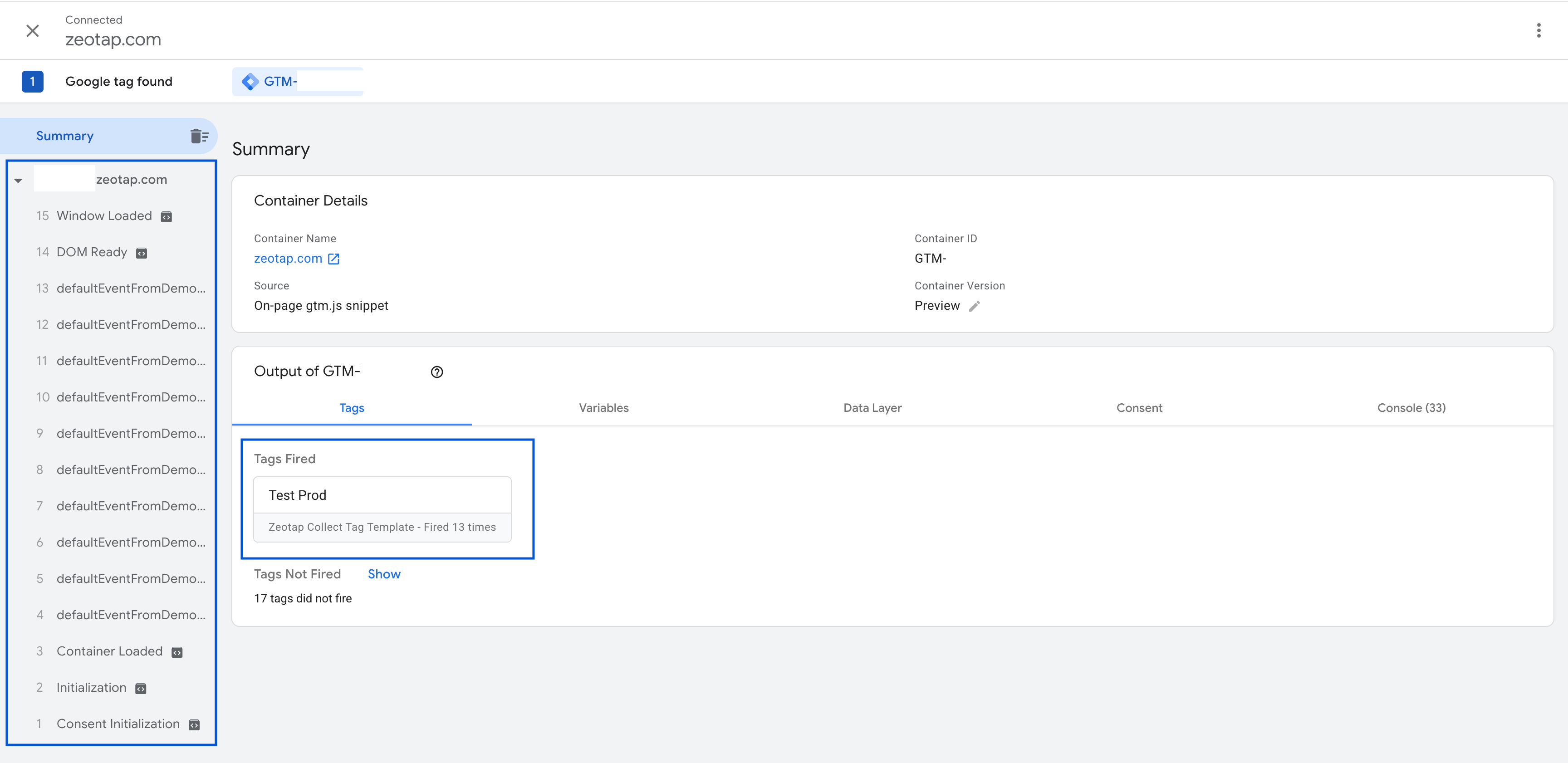Screen dimensions: 1568x763
Task: Click the API icon beside Initialization
Action: tap(141, 689)
